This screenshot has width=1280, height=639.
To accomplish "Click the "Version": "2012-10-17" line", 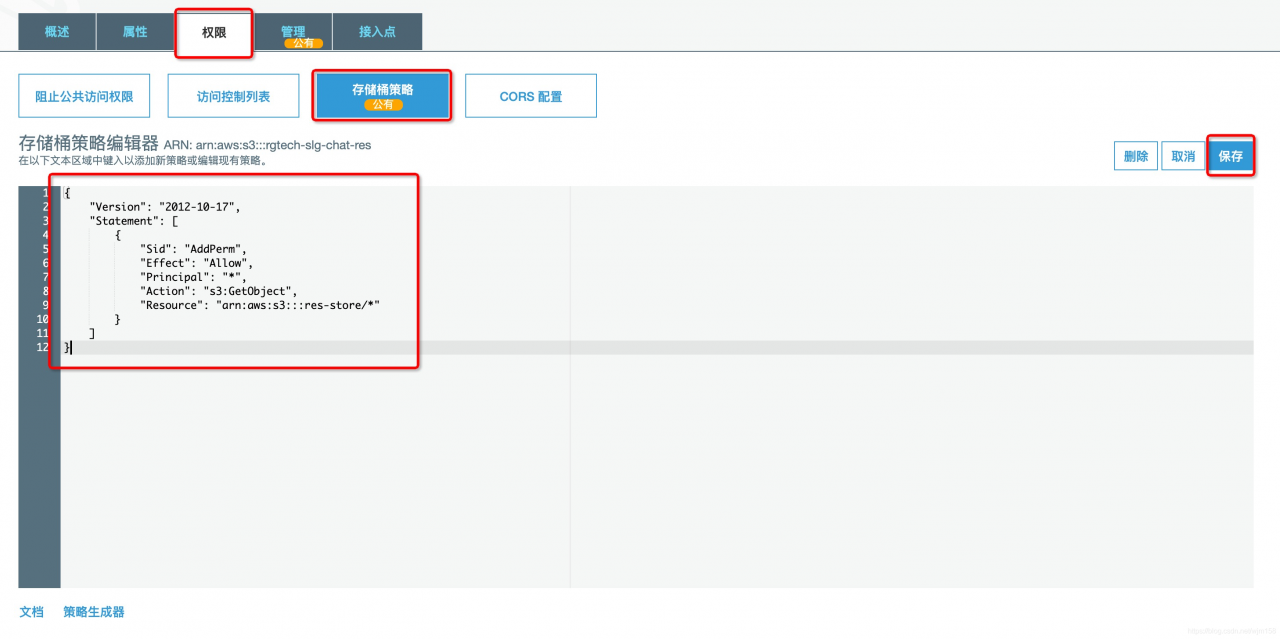I will pos(165,207).
